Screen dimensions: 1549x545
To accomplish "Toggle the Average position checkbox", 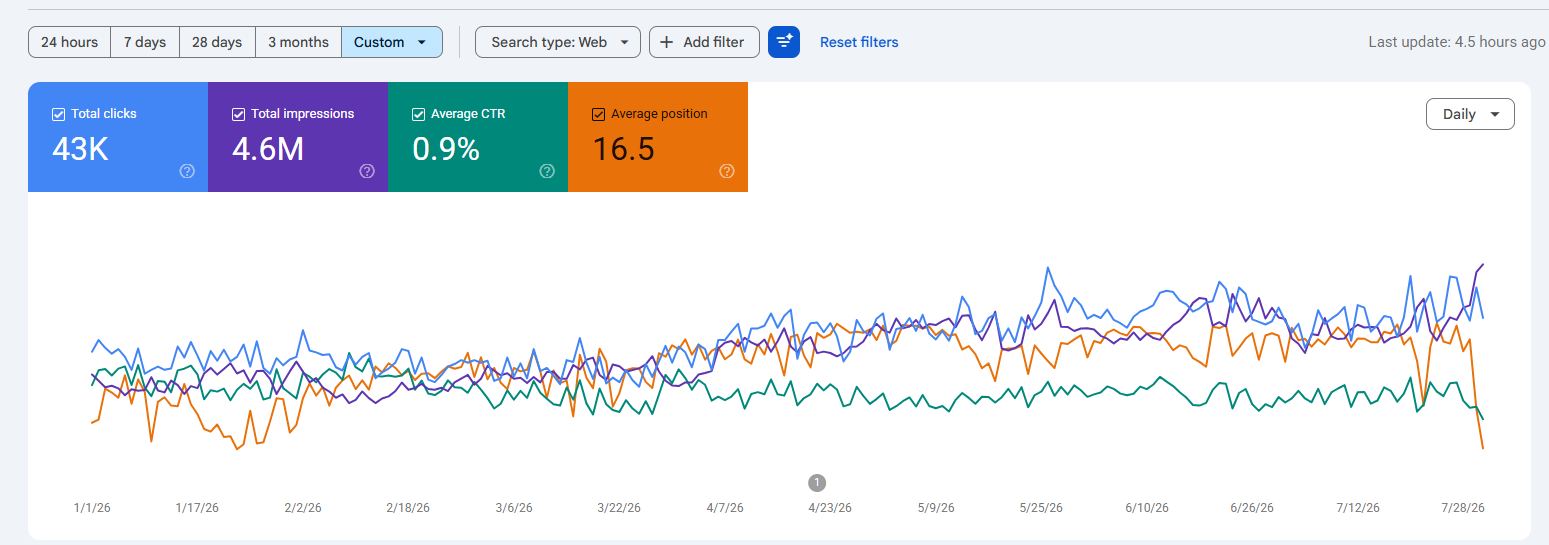I will click(x=598, y=114).
